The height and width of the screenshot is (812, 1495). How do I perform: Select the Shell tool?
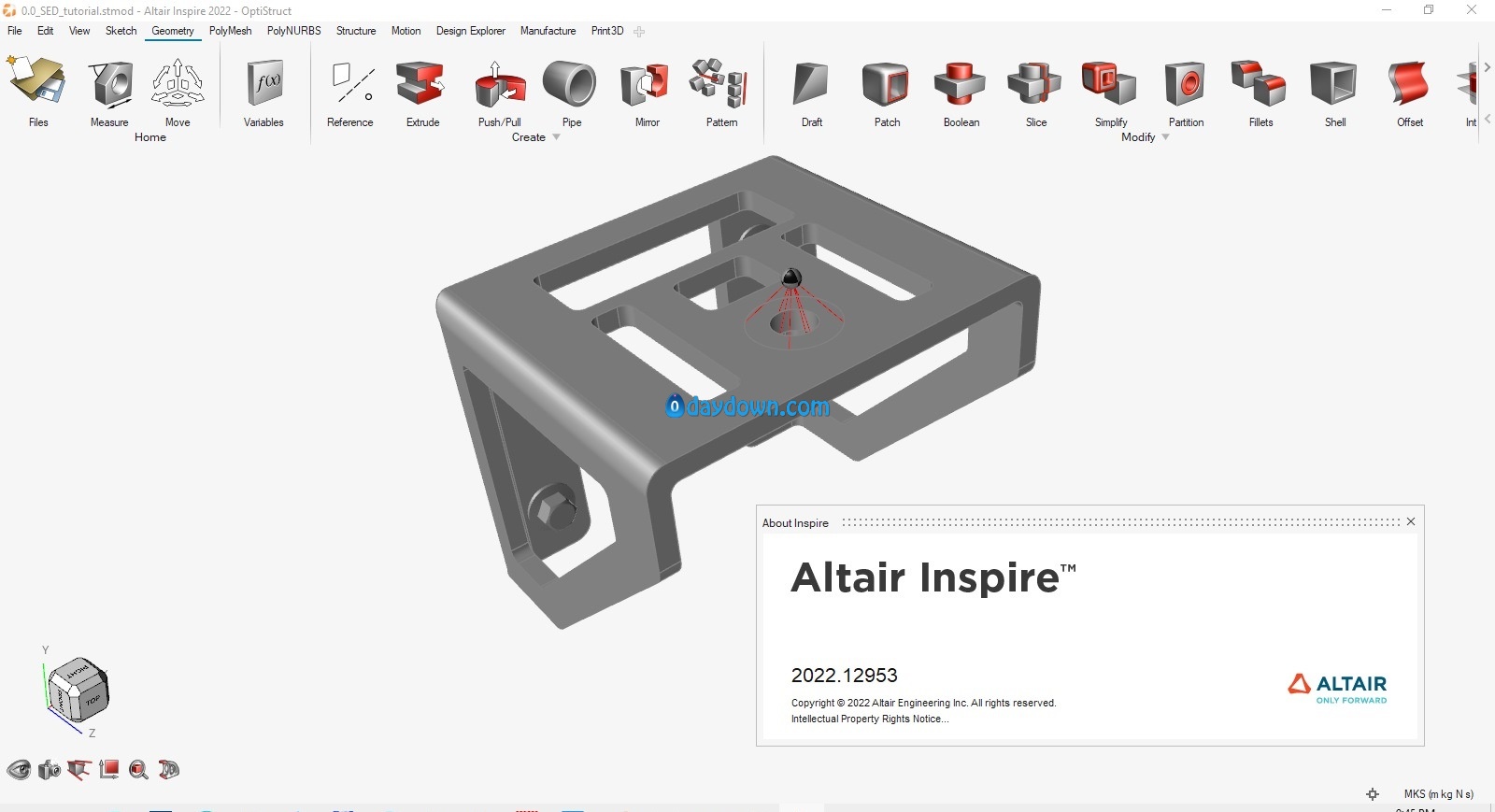(x=1334, y=83)
